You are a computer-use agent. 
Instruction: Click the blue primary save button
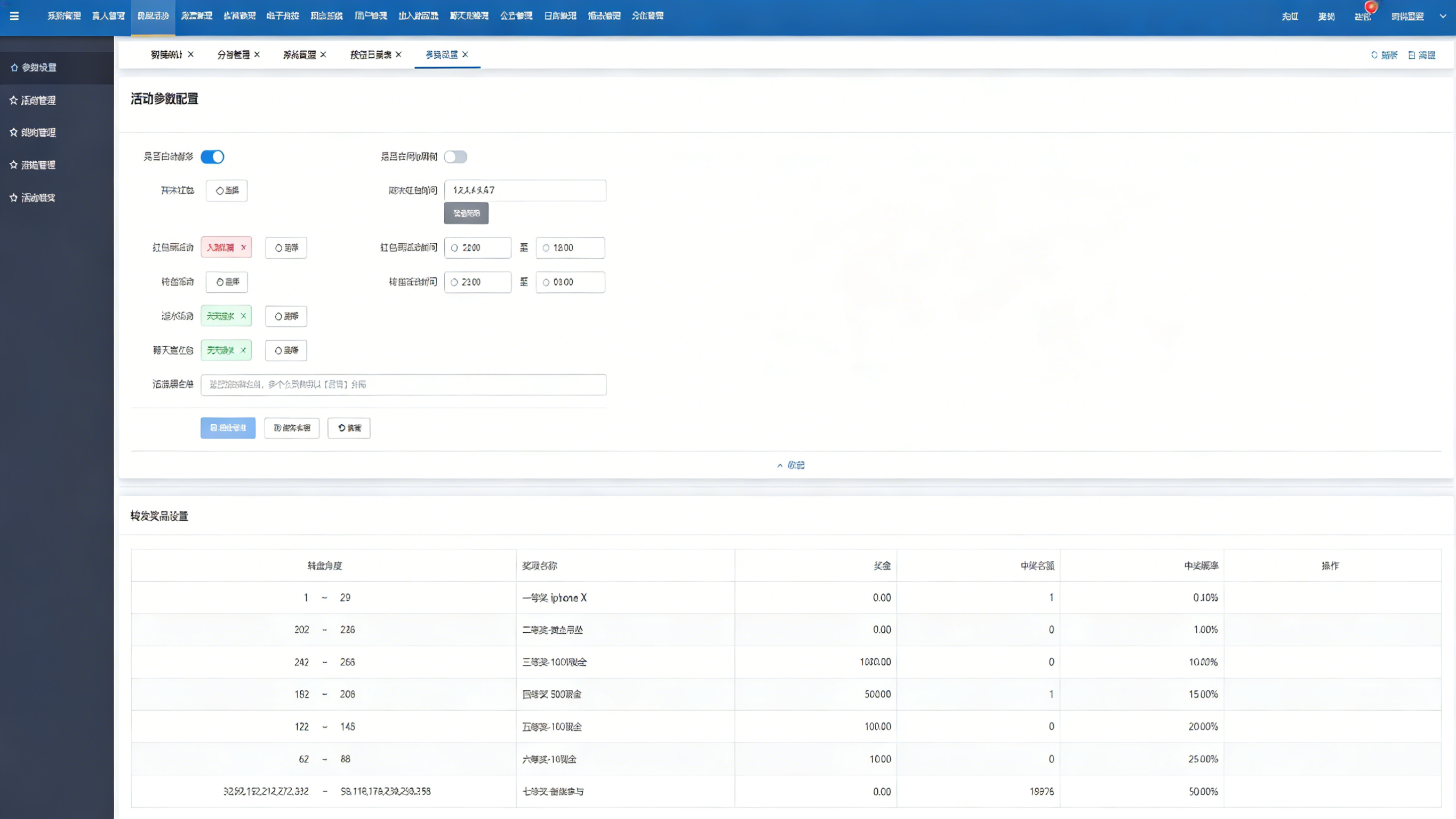tap(228, 428)
